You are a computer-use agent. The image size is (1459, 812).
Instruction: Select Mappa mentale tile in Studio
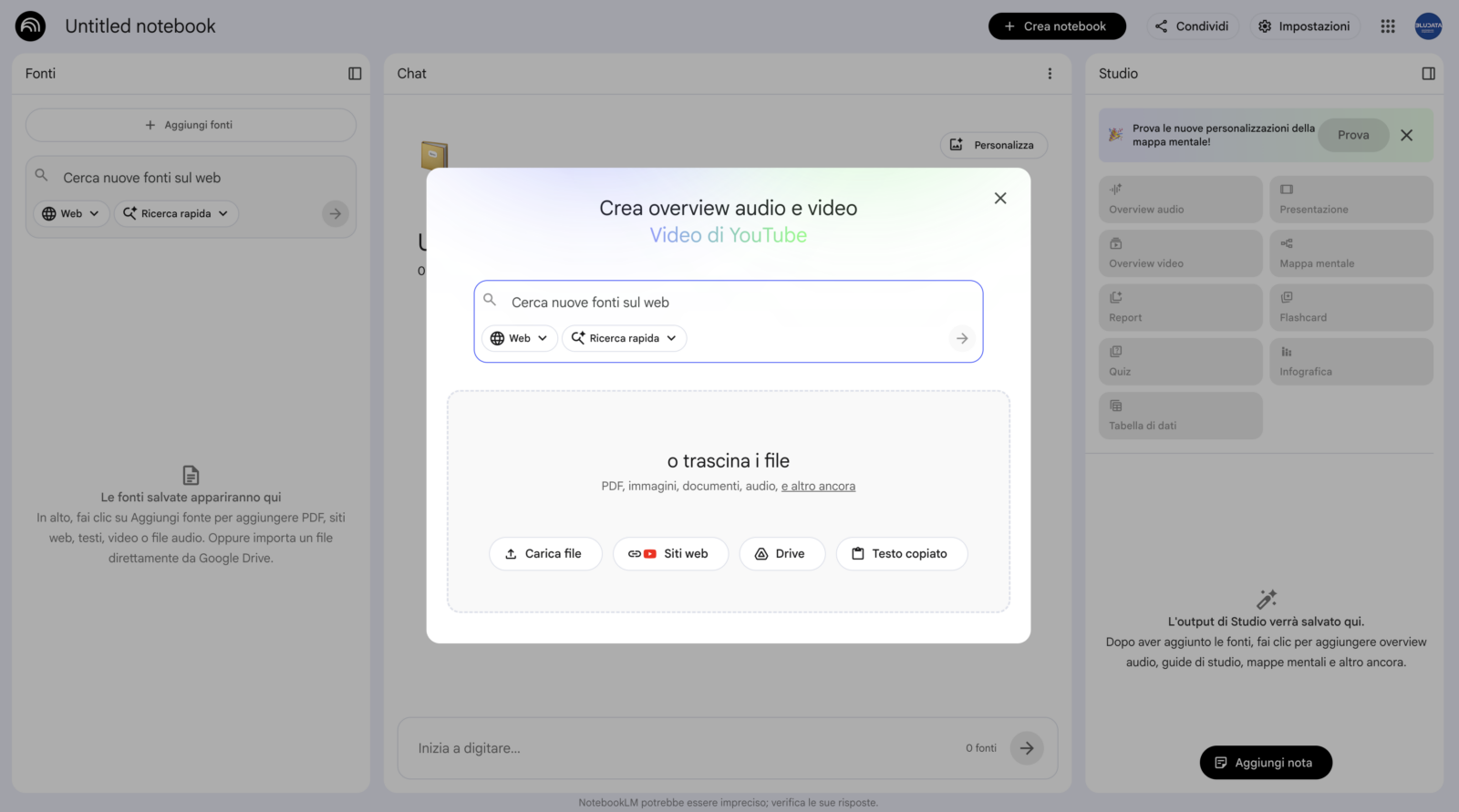point(1351,253)
